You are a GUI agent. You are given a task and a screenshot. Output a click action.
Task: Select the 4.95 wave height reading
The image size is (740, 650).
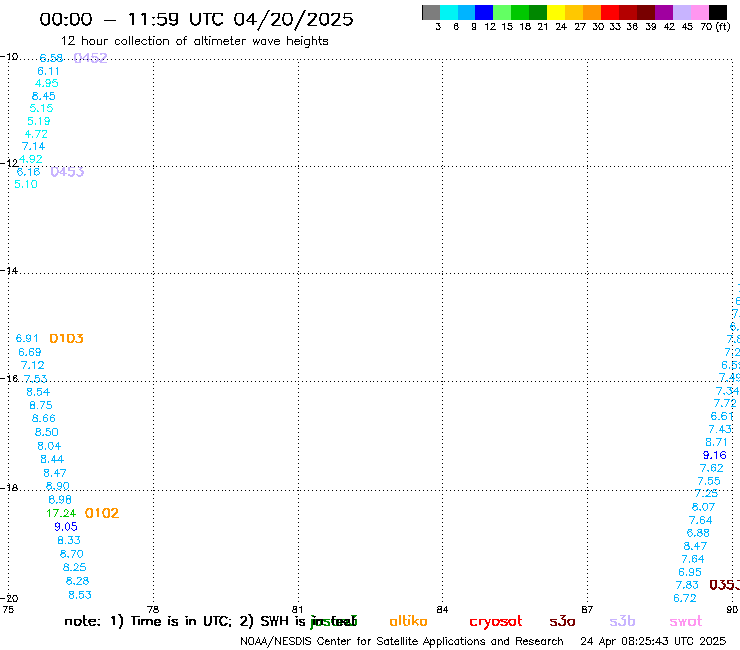(x=47, y=84)
